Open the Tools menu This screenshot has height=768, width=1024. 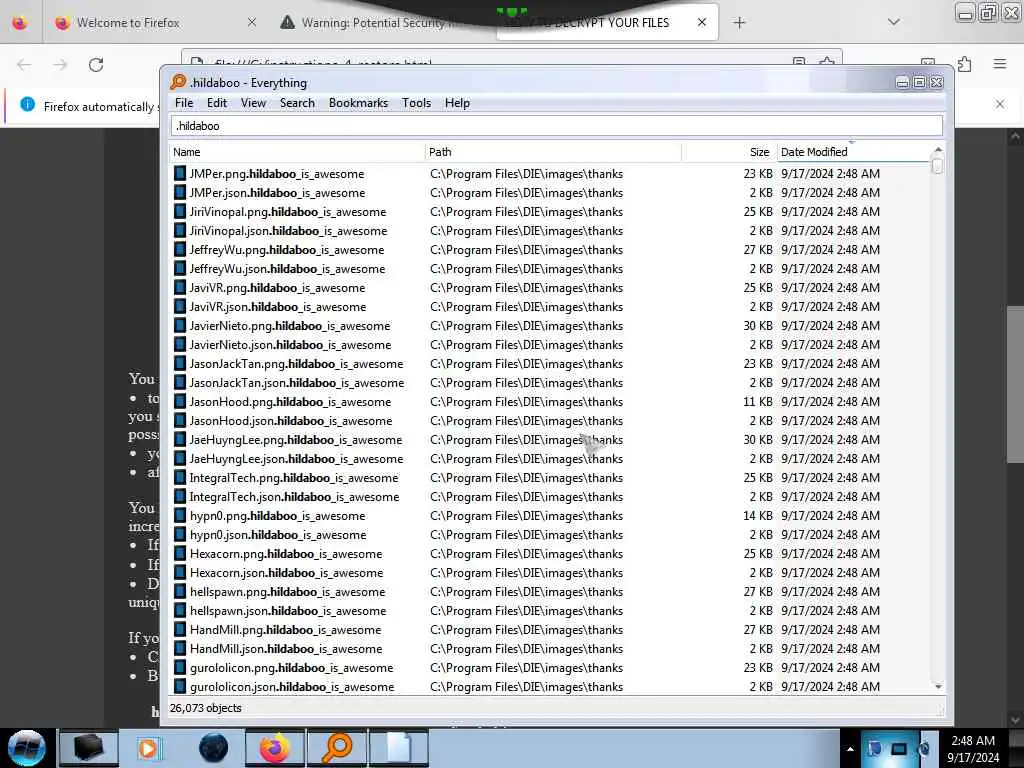417,103
